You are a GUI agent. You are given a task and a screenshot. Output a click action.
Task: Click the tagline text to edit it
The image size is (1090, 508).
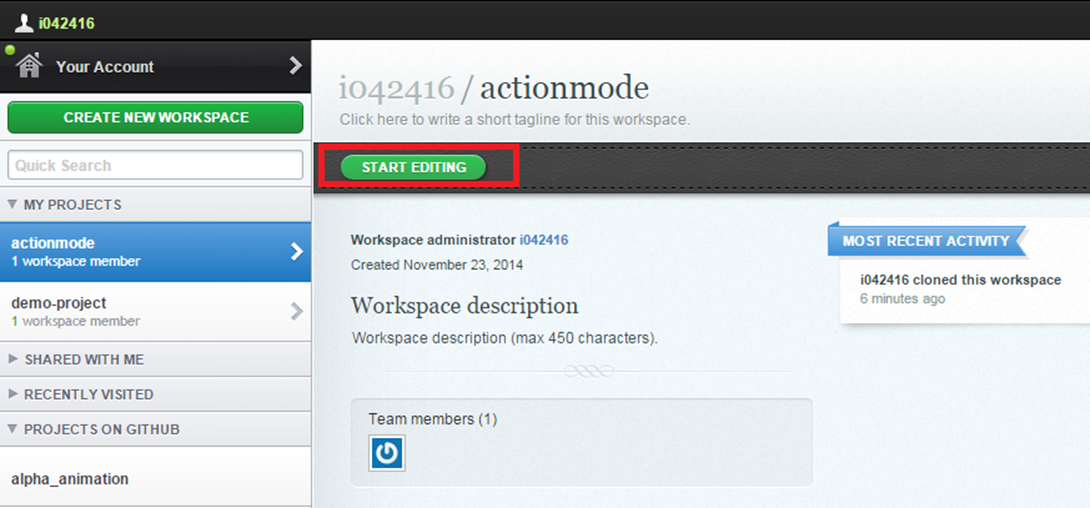[514, 120]
